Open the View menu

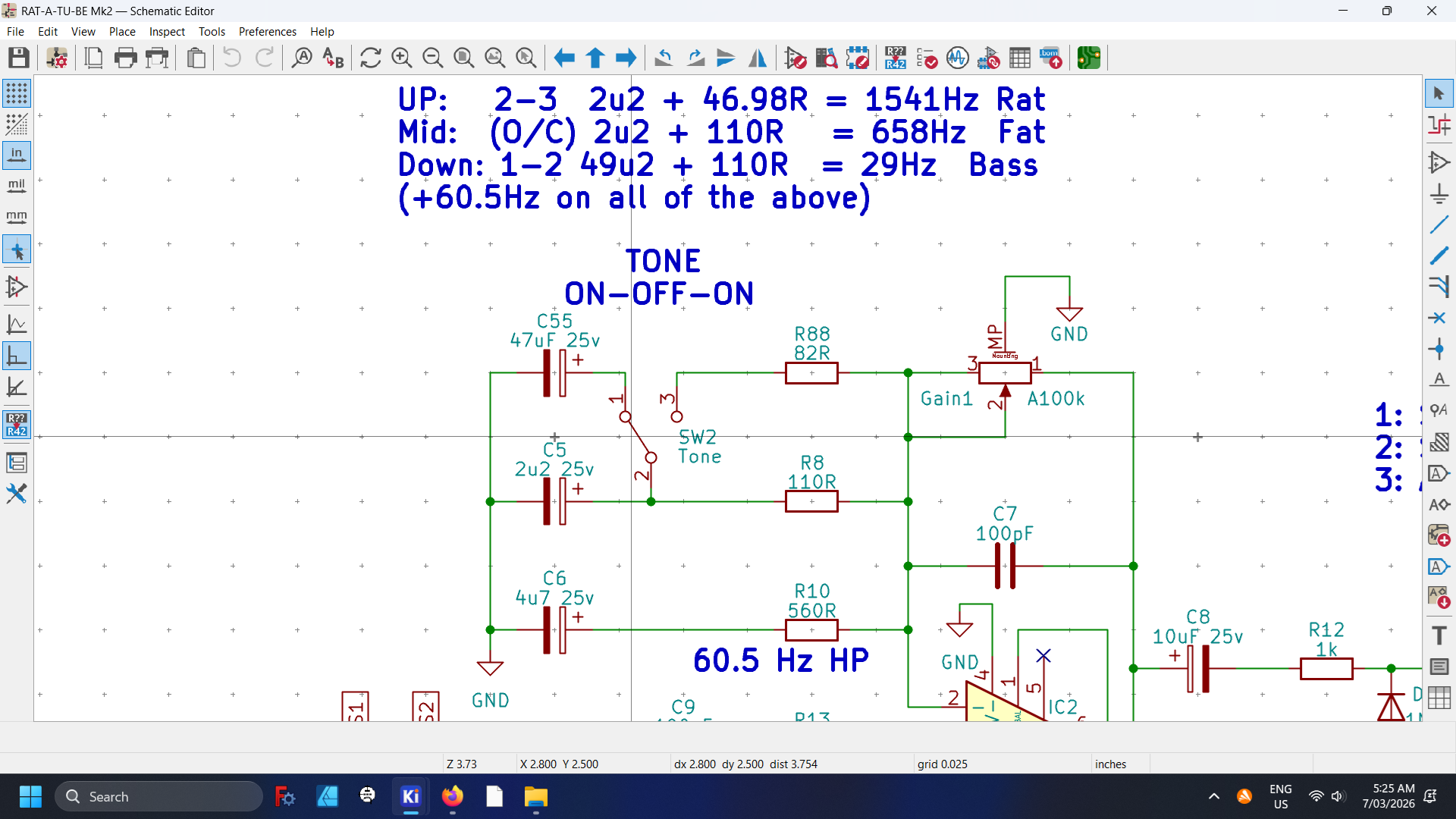tap(83, 31)
